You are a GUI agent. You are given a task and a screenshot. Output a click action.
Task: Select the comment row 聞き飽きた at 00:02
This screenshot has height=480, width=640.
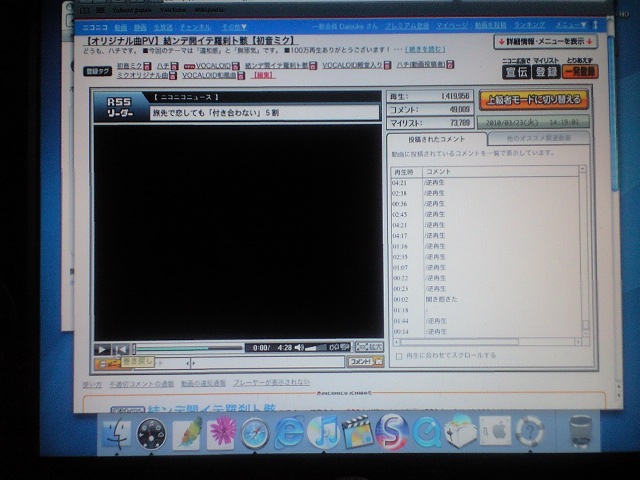click(485, 300)
